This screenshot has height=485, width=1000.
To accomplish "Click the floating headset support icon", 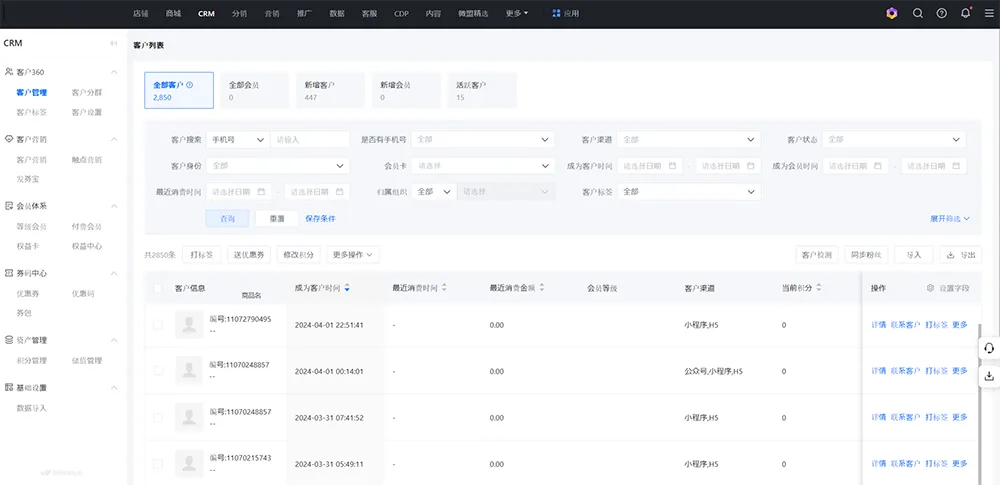I will coord(989,348).
